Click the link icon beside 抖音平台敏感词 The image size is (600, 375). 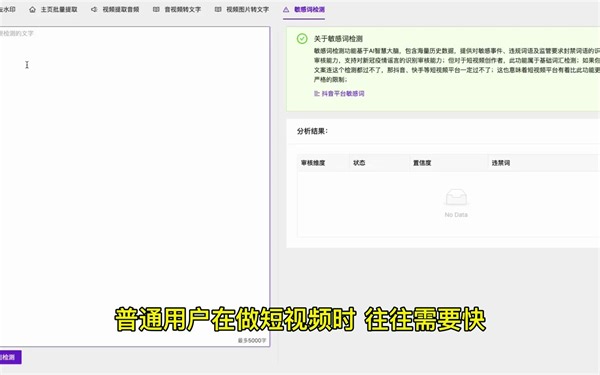(x=316, y=93)
